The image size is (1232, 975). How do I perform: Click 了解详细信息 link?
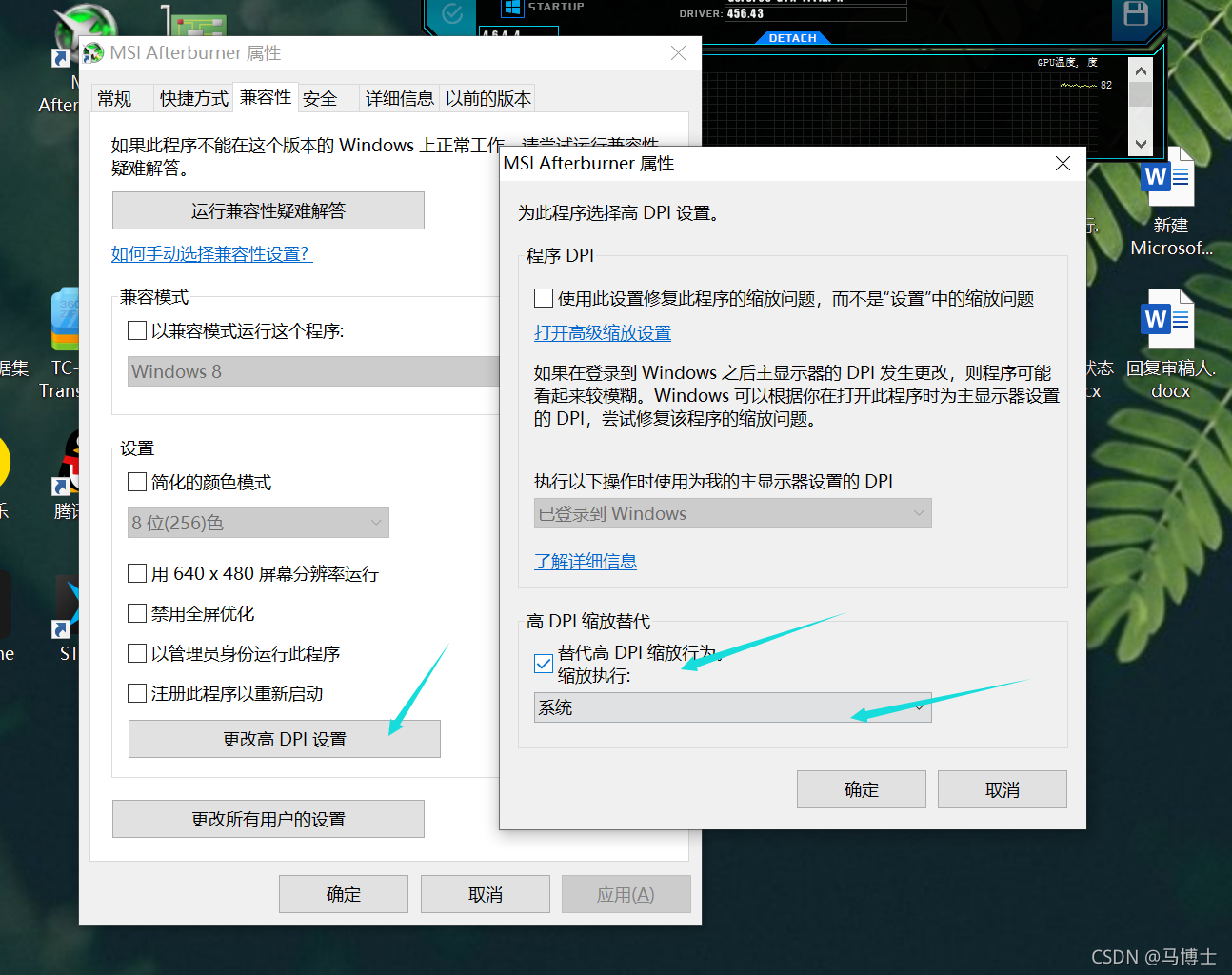coord(586,562)
